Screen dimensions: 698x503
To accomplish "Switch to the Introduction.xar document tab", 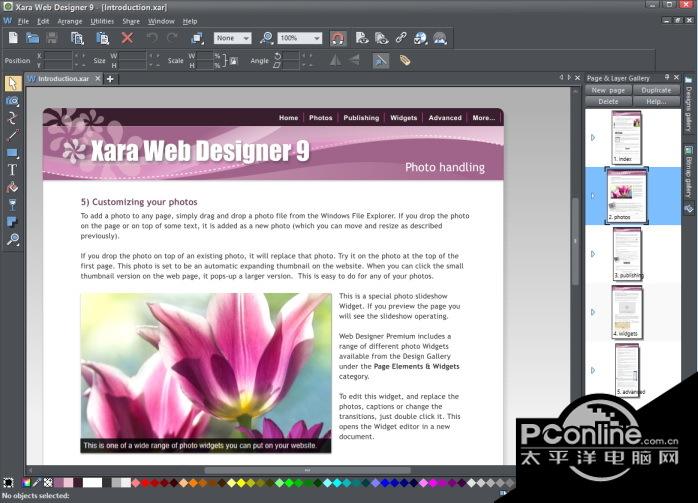I will [64, 79].
